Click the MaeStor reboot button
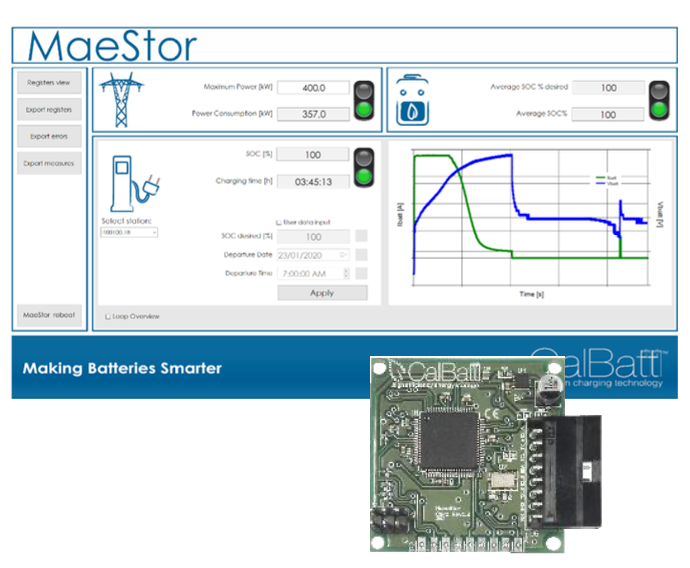 point(49,315)
